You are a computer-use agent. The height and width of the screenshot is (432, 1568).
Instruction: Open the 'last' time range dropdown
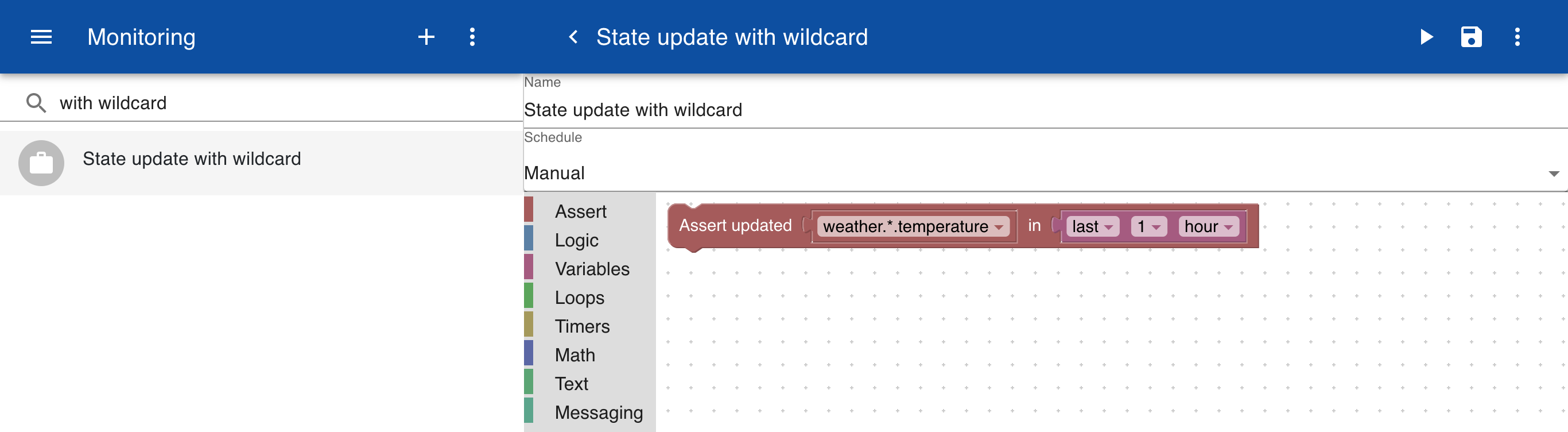1093,227
